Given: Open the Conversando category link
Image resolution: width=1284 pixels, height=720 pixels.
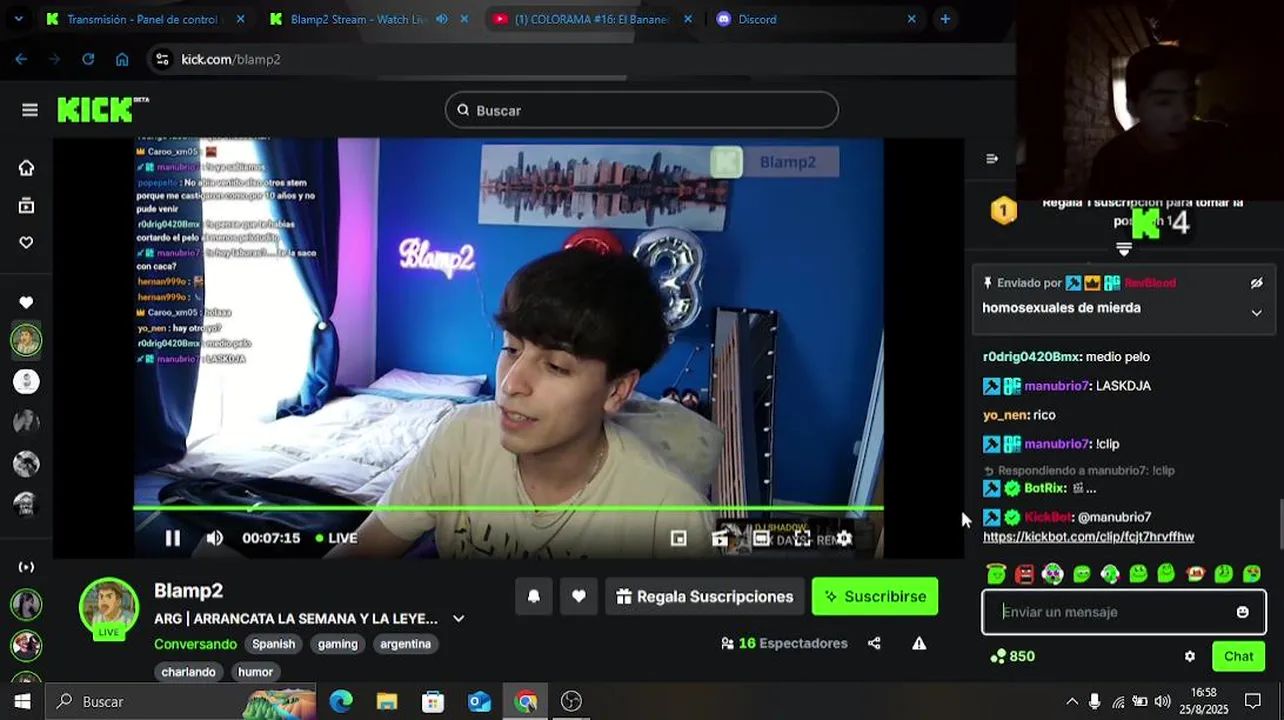Looking at the screenshot, I should pos(195,644).
